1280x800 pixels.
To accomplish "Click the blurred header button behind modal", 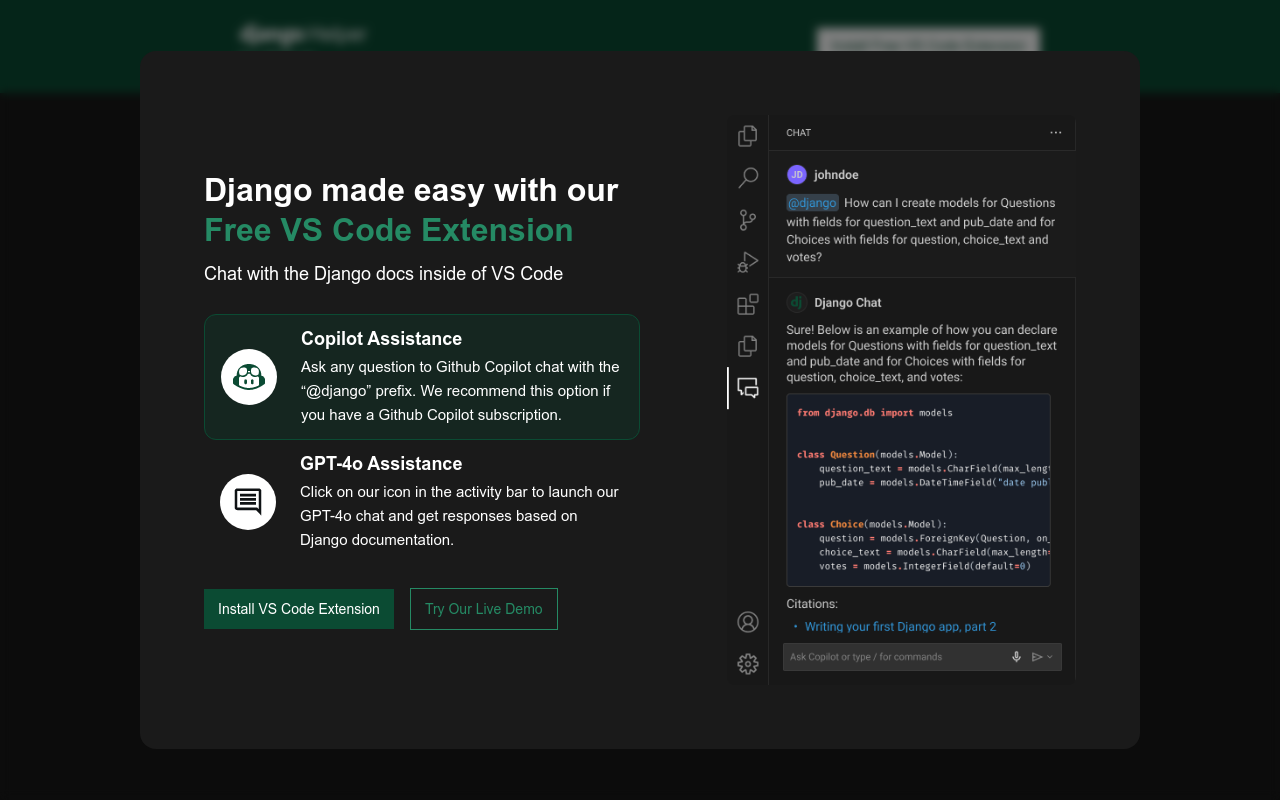I will [929, 41].
